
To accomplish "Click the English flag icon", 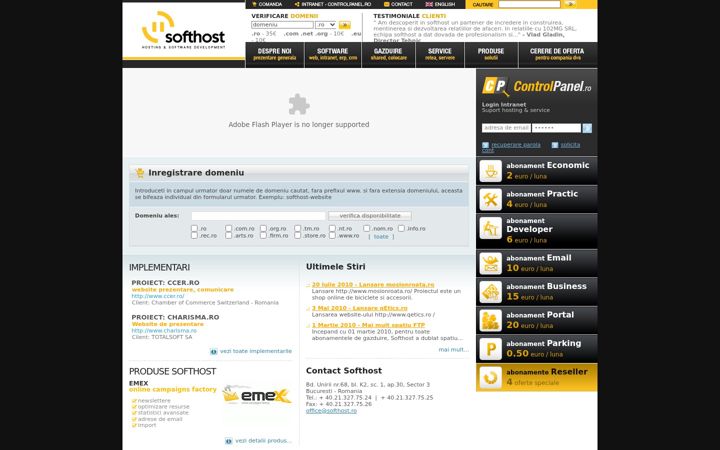I will click(x=429, y=4).
